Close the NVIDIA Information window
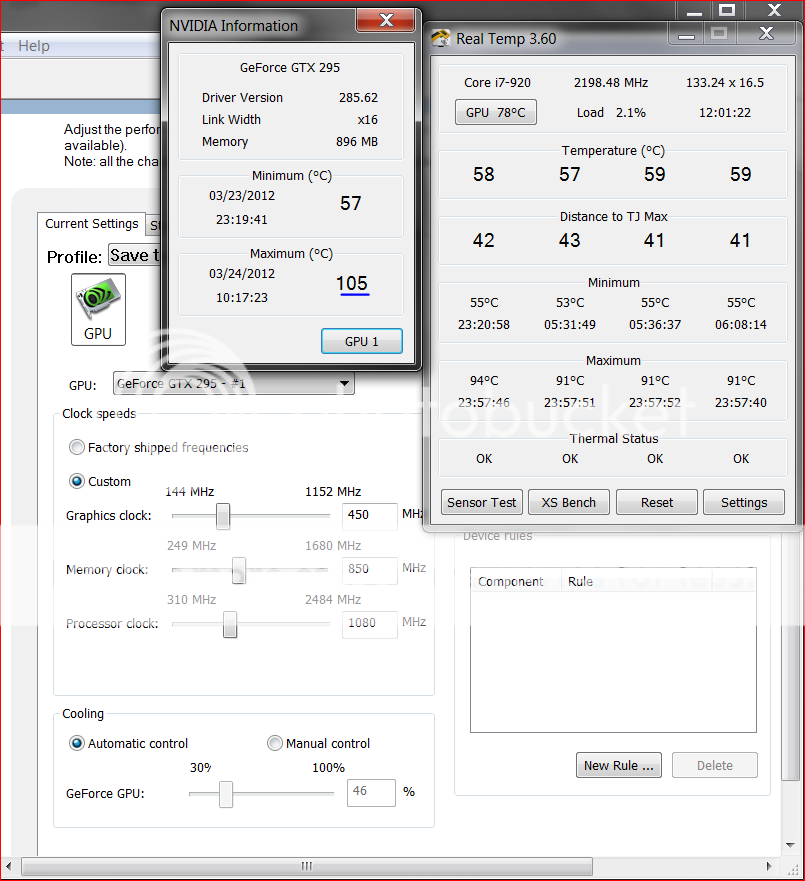The width and height of the screenshot is (805, 881). click(x=385, y=20)
